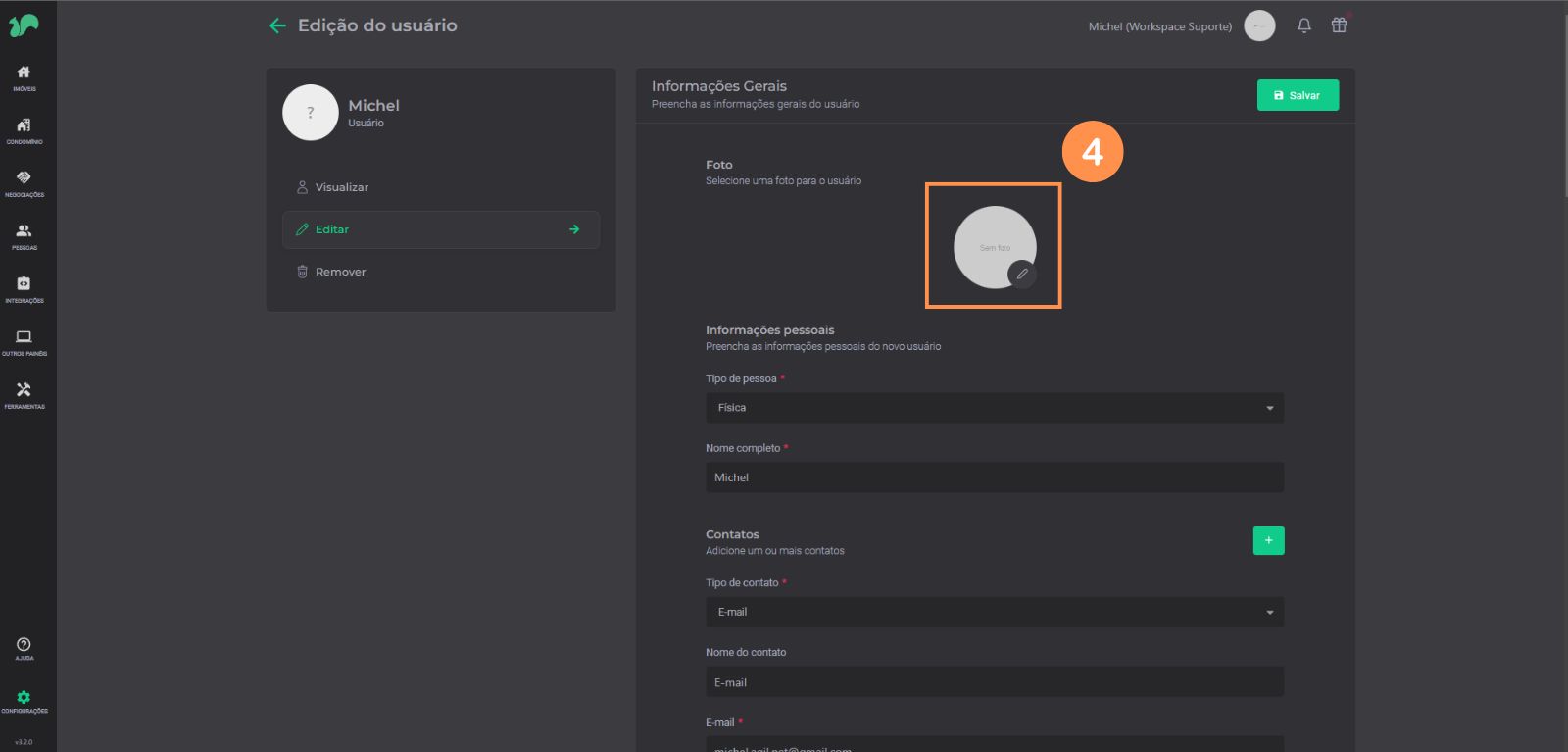Viewport: 1568px width, 752px height.
Task: Click the notifications bell icon
Action: coord(1303,26)
